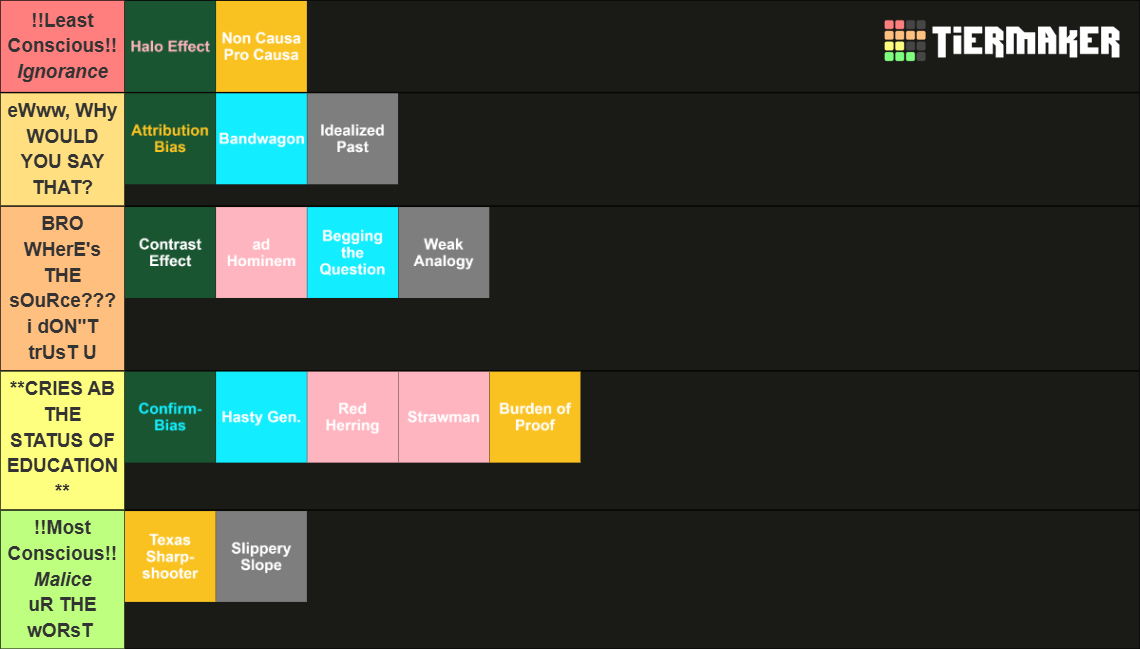1140x649 pixels.
Task: Select the Begging the Question tile
Action: pos(353,252)
